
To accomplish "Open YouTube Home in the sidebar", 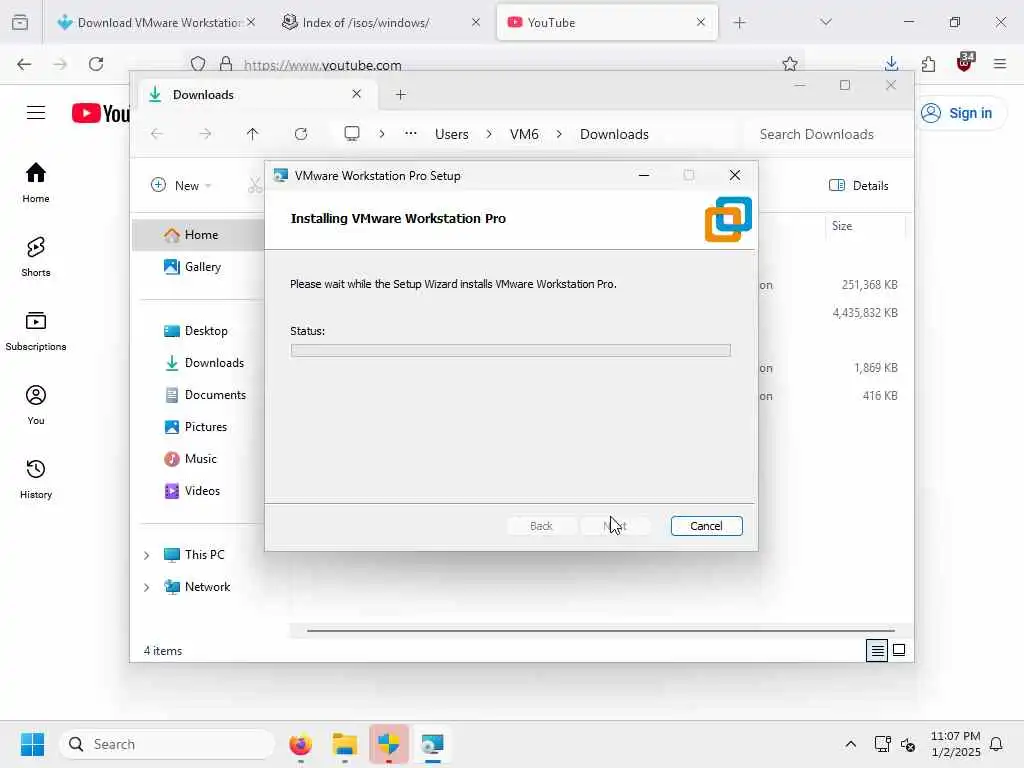I will pyautogui.click(x=36, y=183).
